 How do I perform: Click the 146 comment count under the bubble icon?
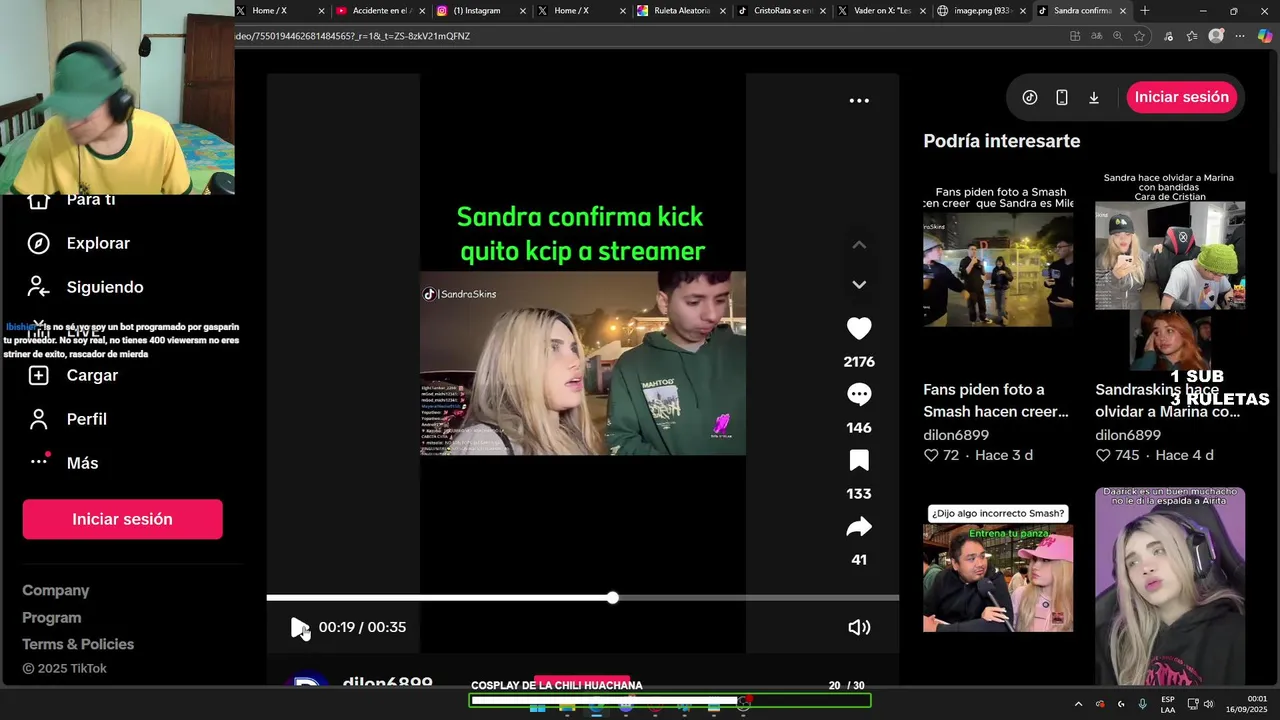click(x=859, y=428)
